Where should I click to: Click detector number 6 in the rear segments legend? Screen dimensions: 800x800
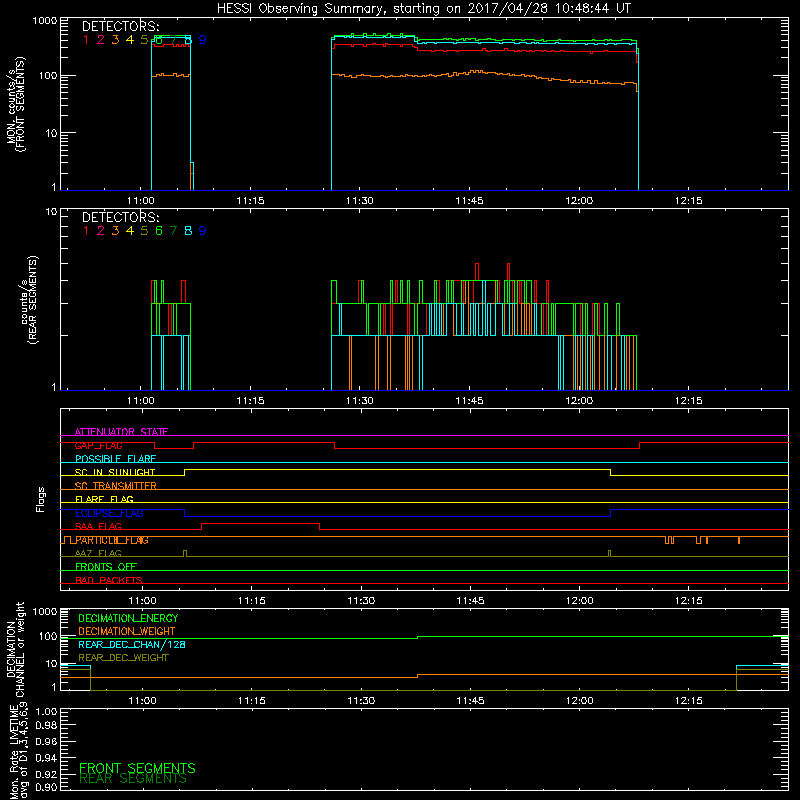[x=159, y=231]
